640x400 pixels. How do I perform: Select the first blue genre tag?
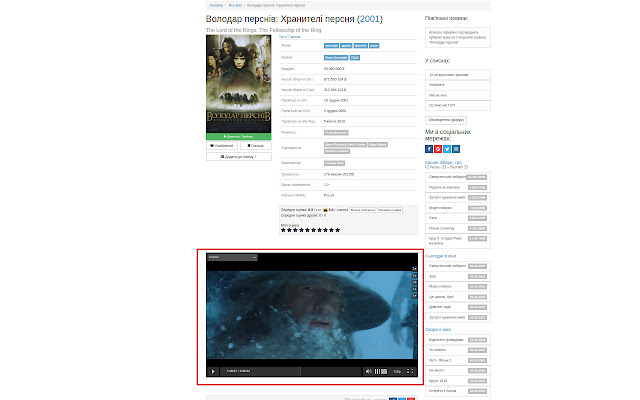331,46
